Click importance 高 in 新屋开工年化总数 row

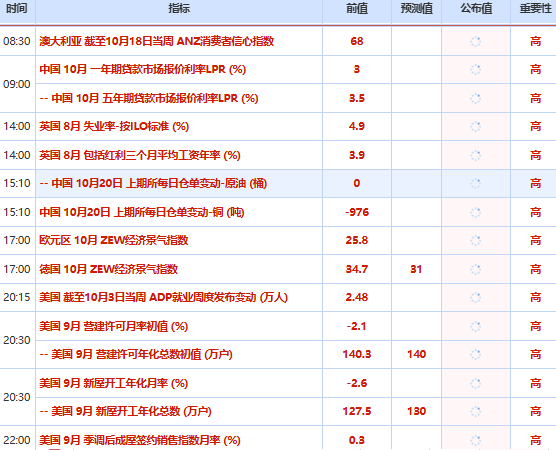pos(535,411)
